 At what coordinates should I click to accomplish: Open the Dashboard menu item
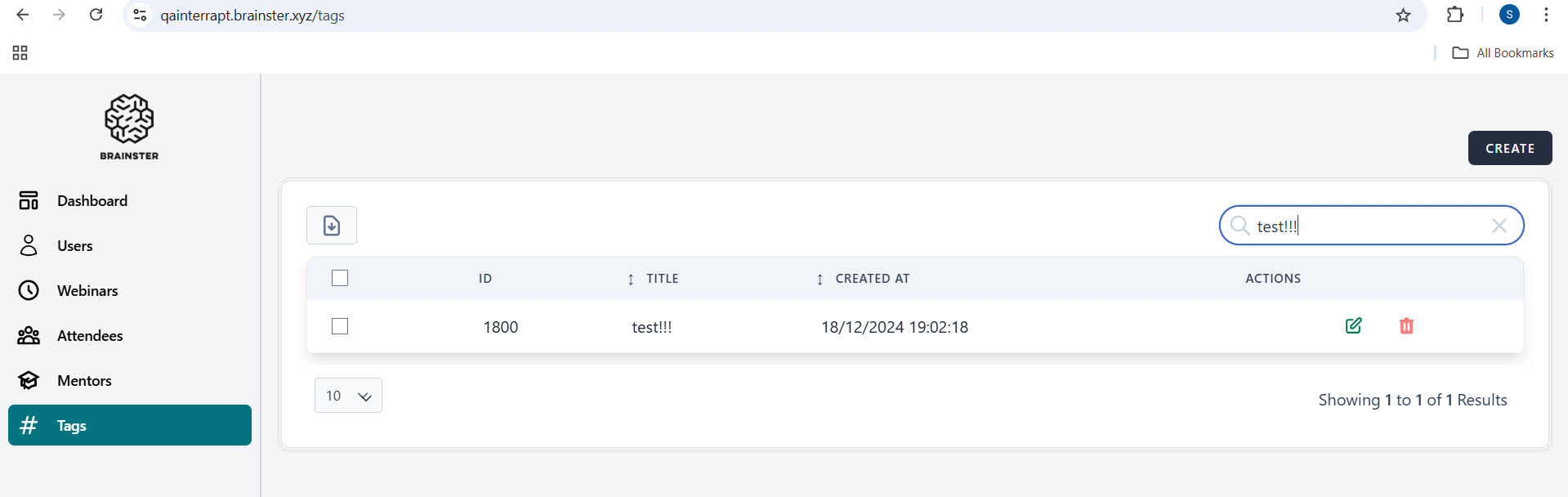[92, 201]
